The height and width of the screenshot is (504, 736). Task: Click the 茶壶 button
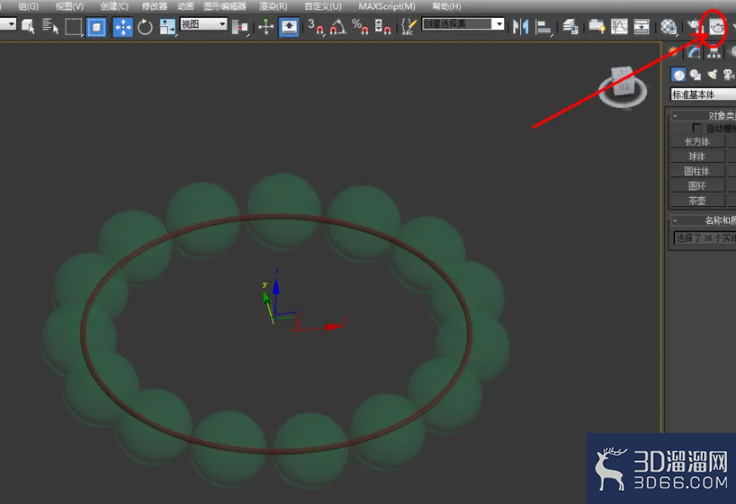point(697,200)
